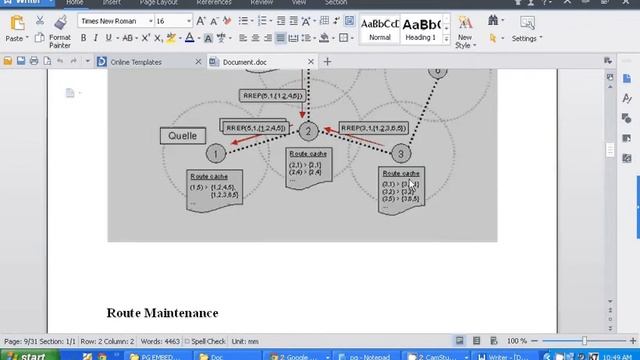Screen dimensions: 640x360
Task: Switch to the Document.doc tab
Action: click(244, 62)
